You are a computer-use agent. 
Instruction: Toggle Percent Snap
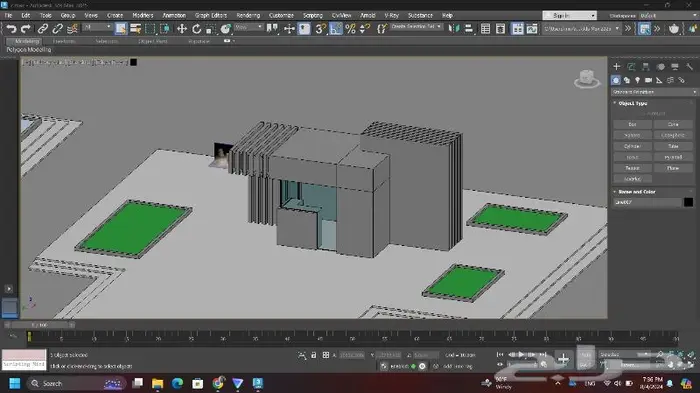(350, 29)
